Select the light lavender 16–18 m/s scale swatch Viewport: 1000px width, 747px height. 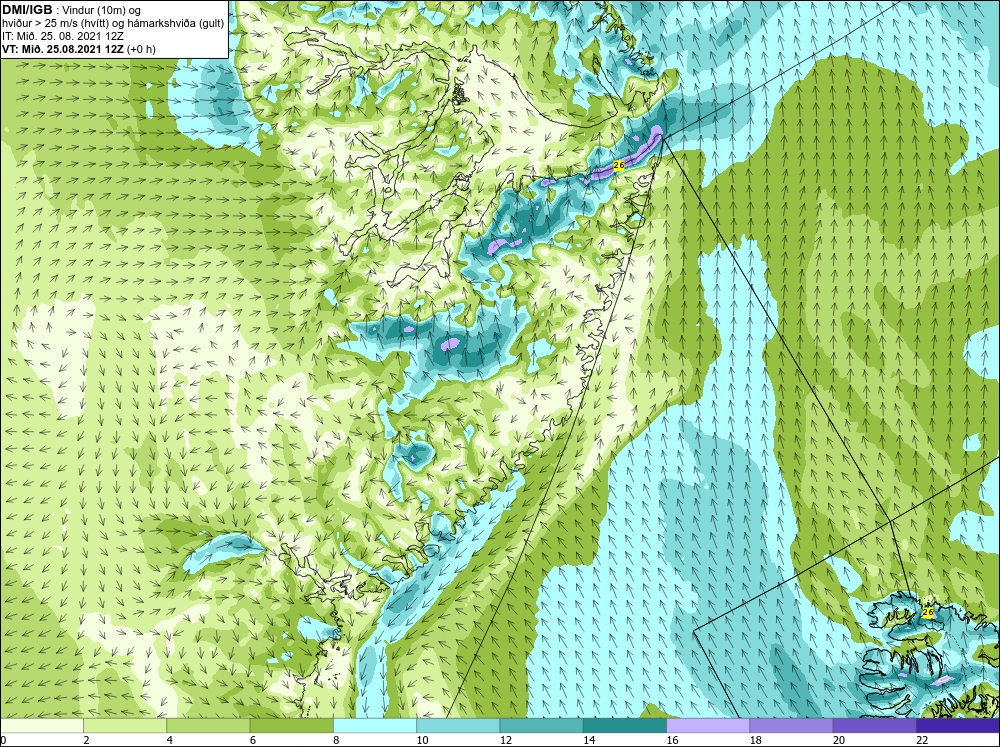click(x=708, y=726)
